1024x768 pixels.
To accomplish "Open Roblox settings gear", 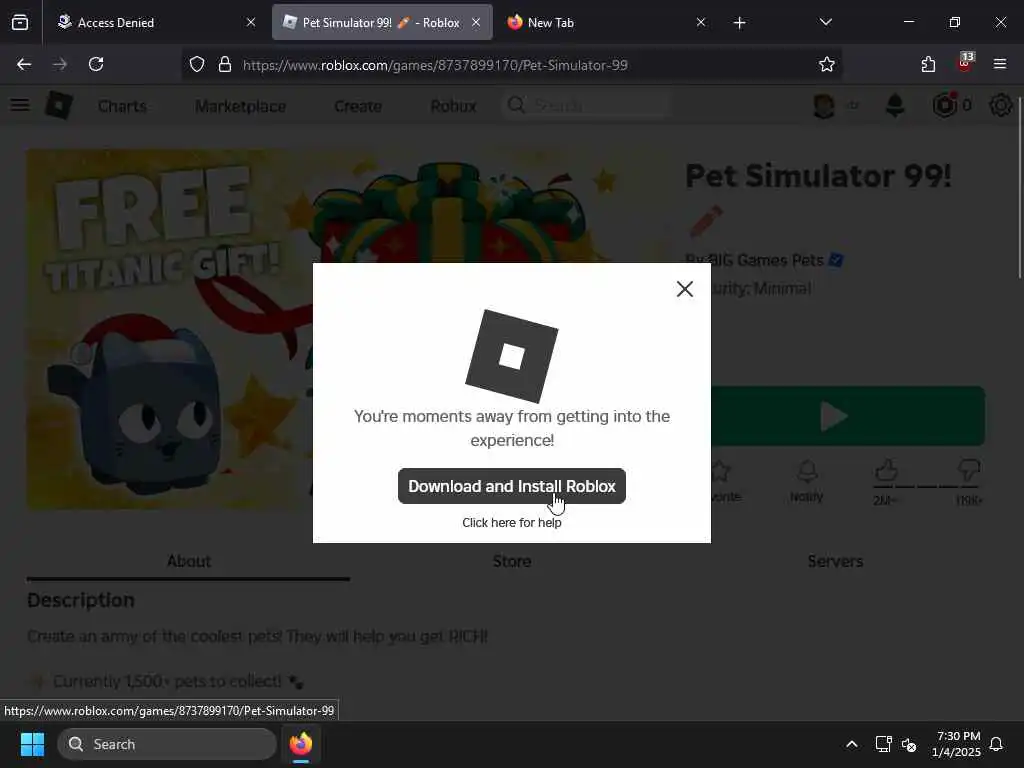I will pos(1000,105).
